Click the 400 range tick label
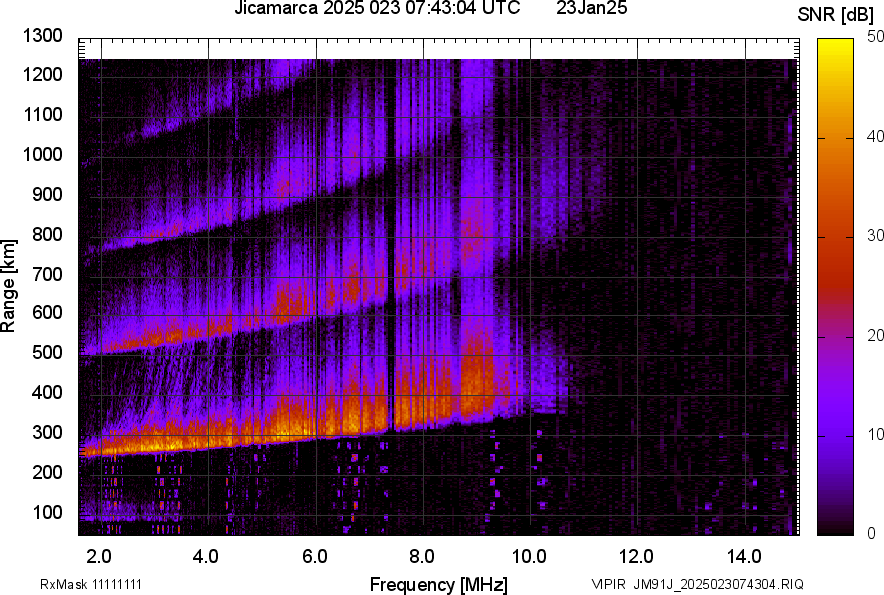Screen dimensions: 884x595 point(47,393)
